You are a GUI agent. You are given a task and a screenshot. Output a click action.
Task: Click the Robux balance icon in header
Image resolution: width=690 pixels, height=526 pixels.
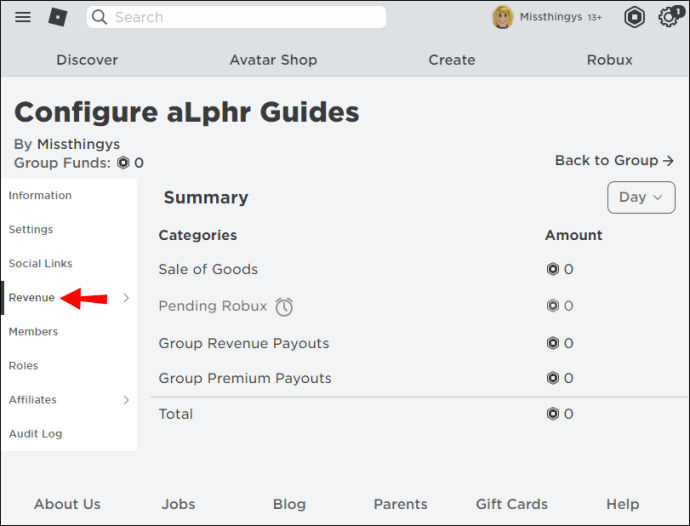point(634,17)
